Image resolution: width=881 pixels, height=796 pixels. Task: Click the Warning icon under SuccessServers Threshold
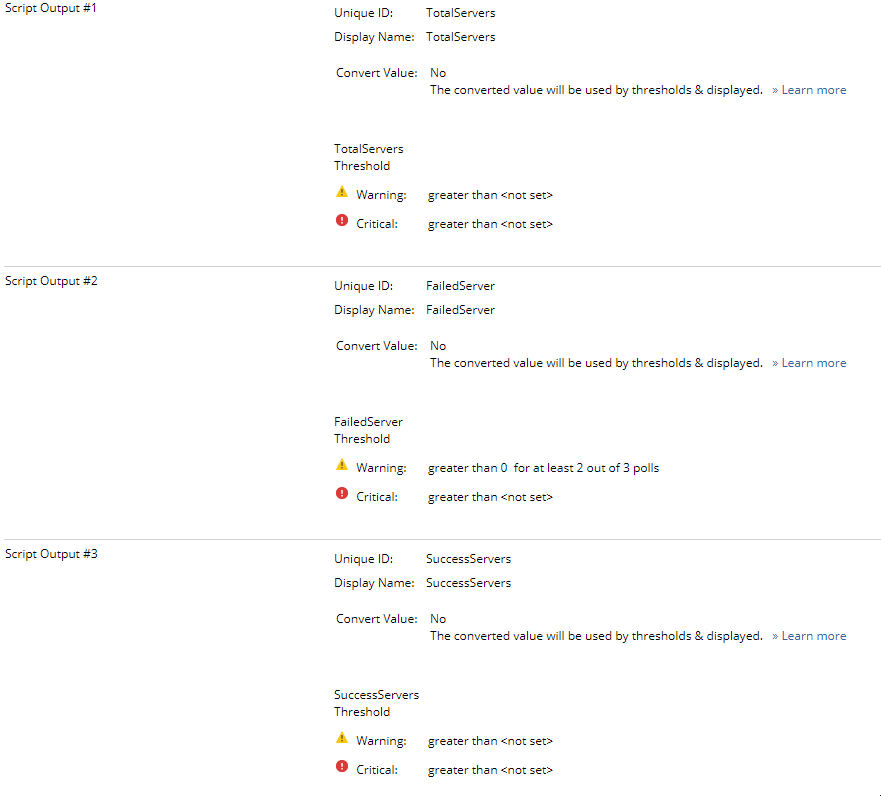click(342, 738)
